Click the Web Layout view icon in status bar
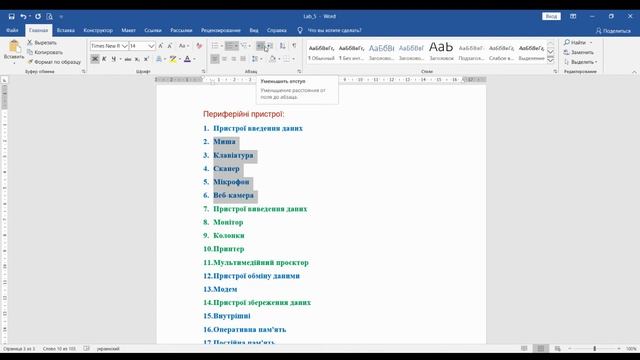 (558, 349)
